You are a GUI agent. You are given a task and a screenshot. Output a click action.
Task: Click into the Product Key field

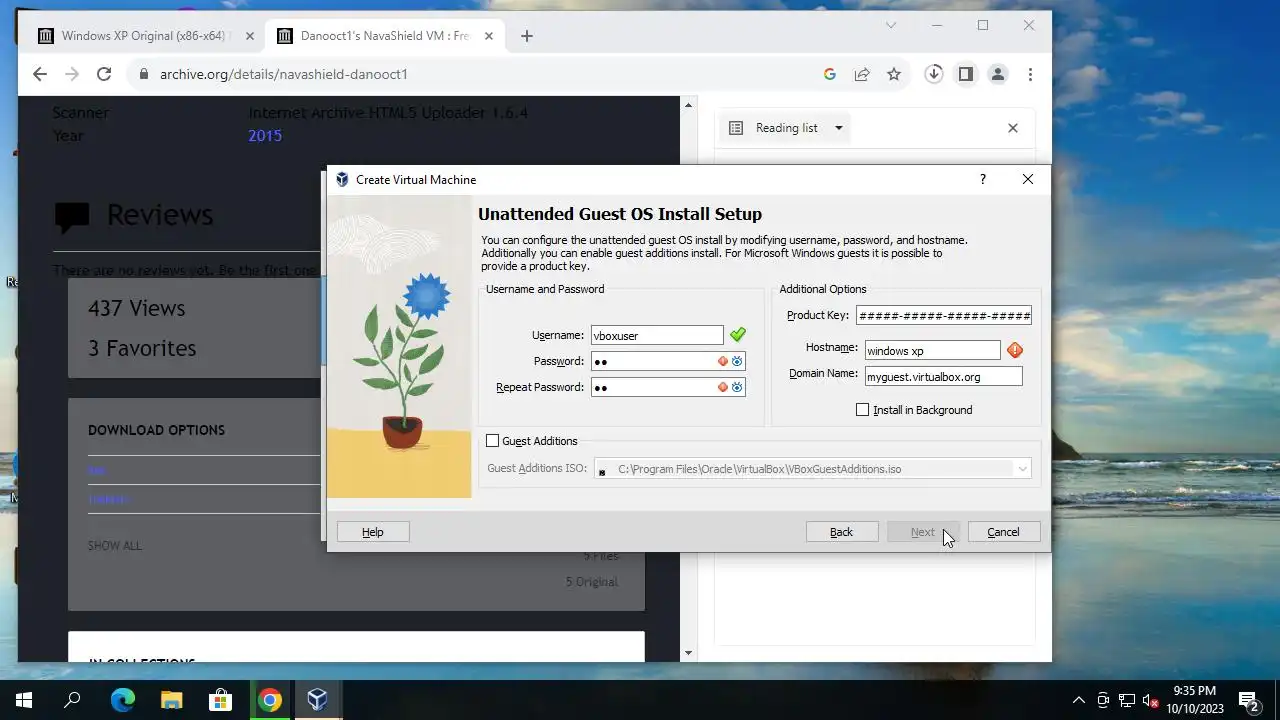click(944, 315)
